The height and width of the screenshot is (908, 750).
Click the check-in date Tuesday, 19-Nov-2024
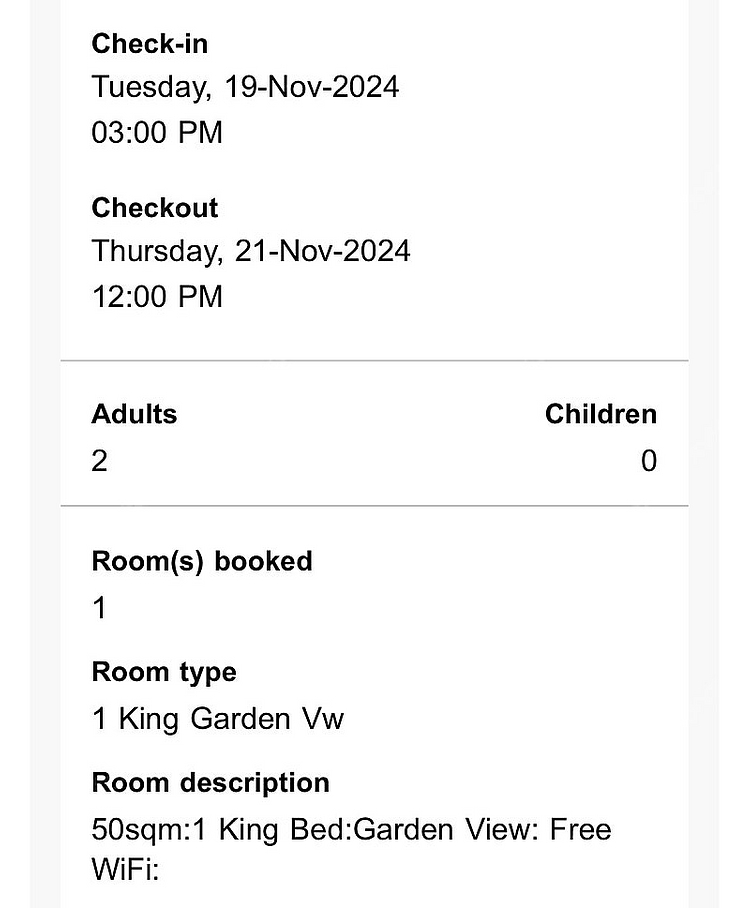pos(245,87)
